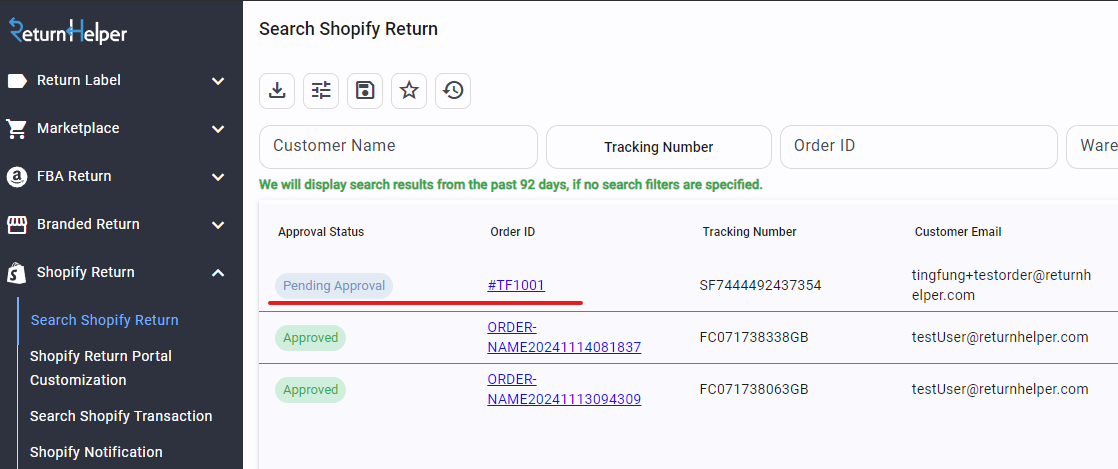
Task: Collapse the Shopify Return section chevron
Action: click(218, 273)
